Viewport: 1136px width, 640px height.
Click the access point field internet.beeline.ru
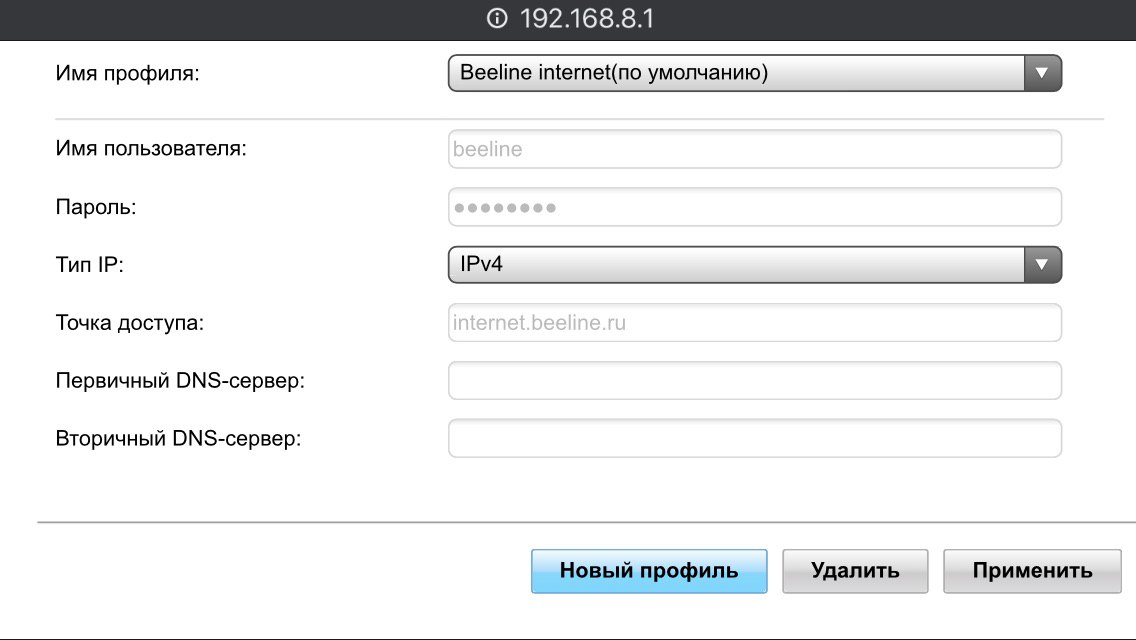(x=755, y=323)
